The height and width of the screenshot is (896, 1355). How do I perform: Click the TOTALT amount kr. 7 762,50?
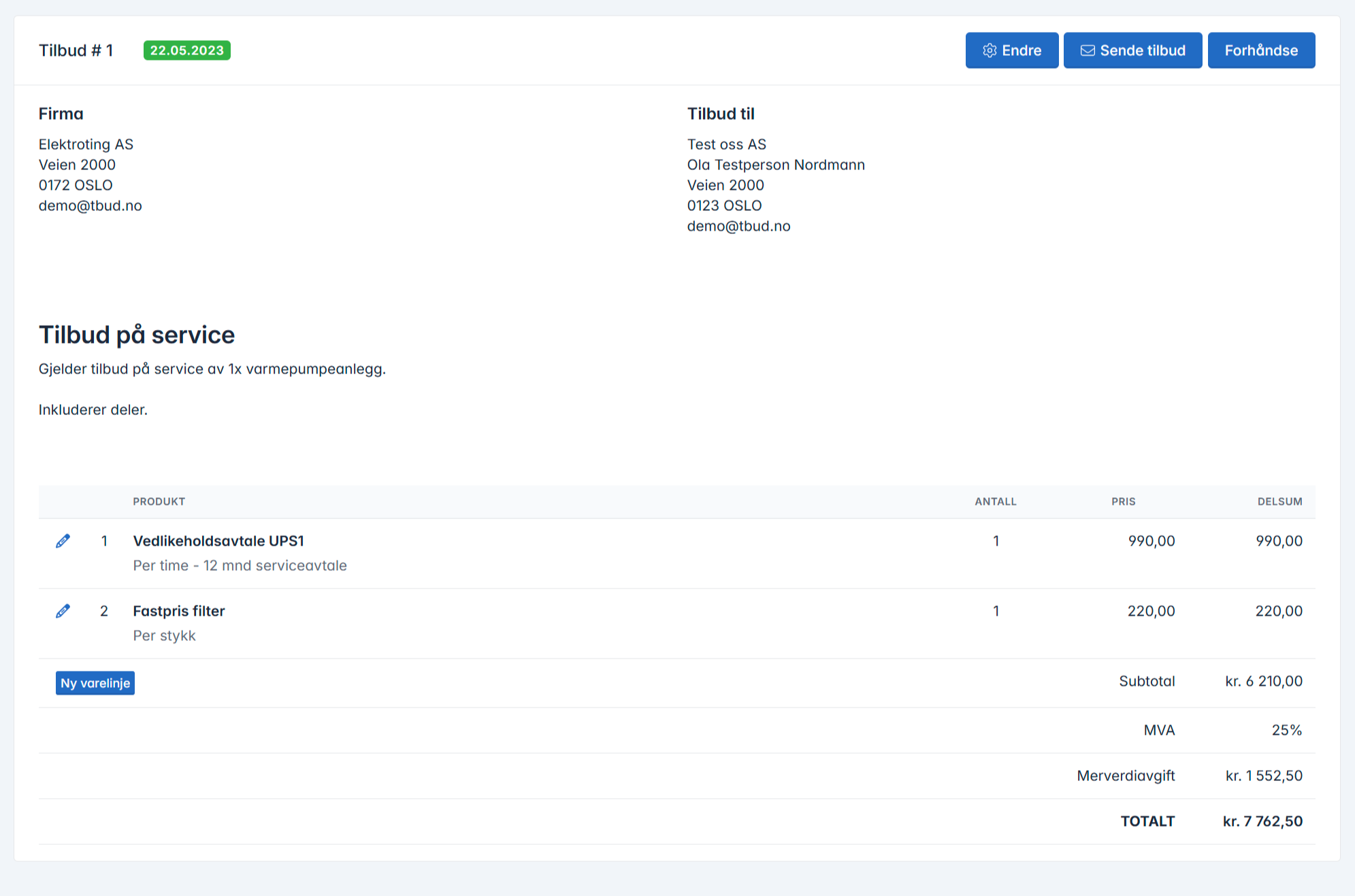click(1262, 821)
